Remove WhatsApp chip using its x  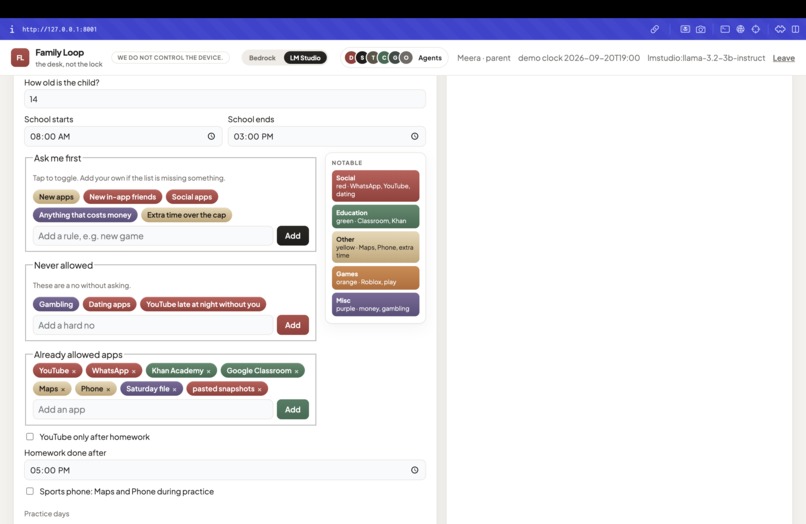click(x=134, y=371)
